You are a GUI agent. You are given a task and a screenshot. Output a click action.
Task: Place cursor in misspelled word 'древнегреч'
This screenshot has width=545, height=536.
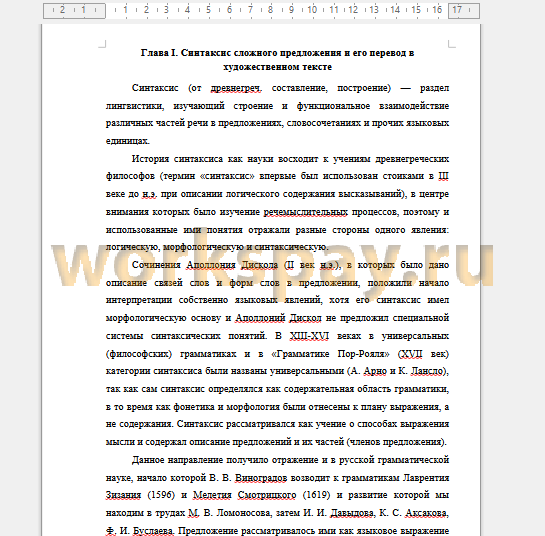coord(236,88)
